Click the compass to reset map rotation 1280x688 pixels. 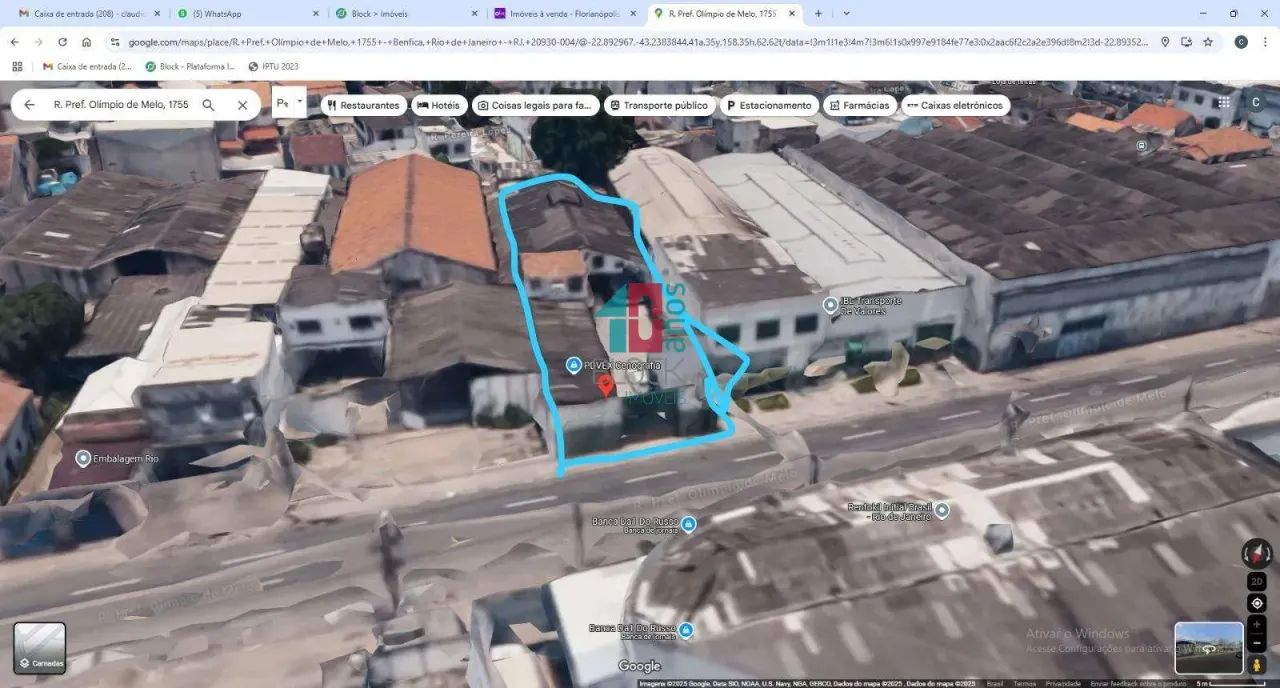pos(1257,554)
